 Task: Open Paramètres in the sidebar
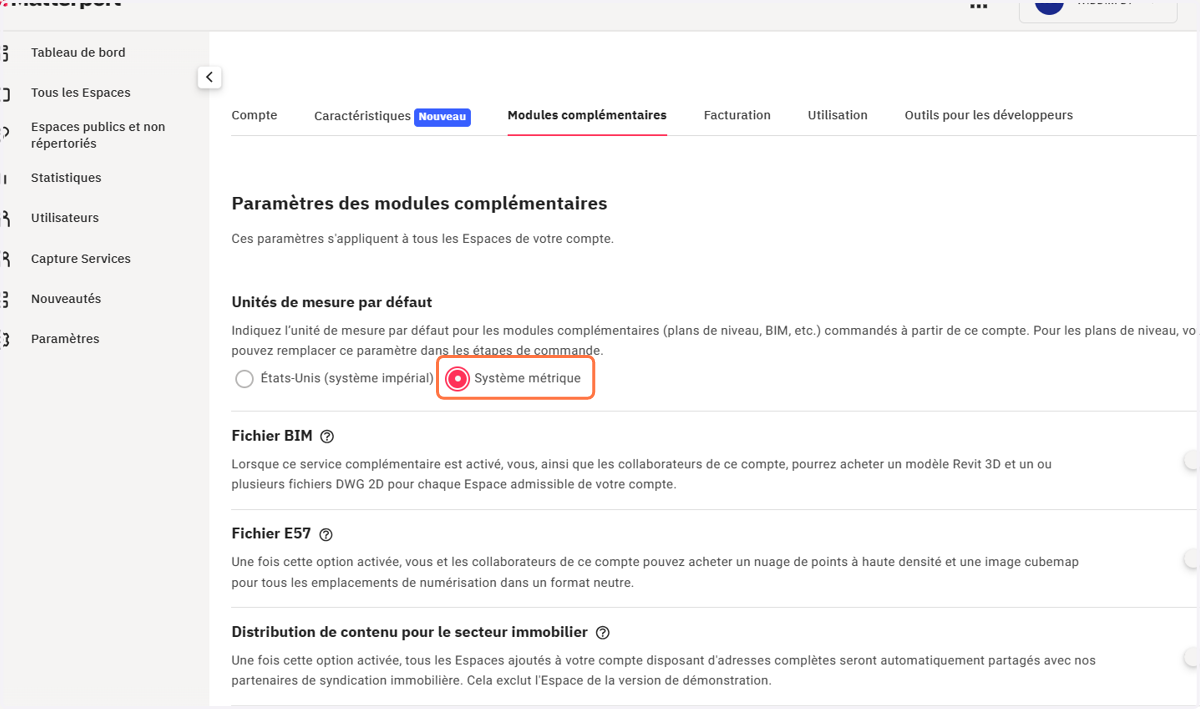click(65, 339)
